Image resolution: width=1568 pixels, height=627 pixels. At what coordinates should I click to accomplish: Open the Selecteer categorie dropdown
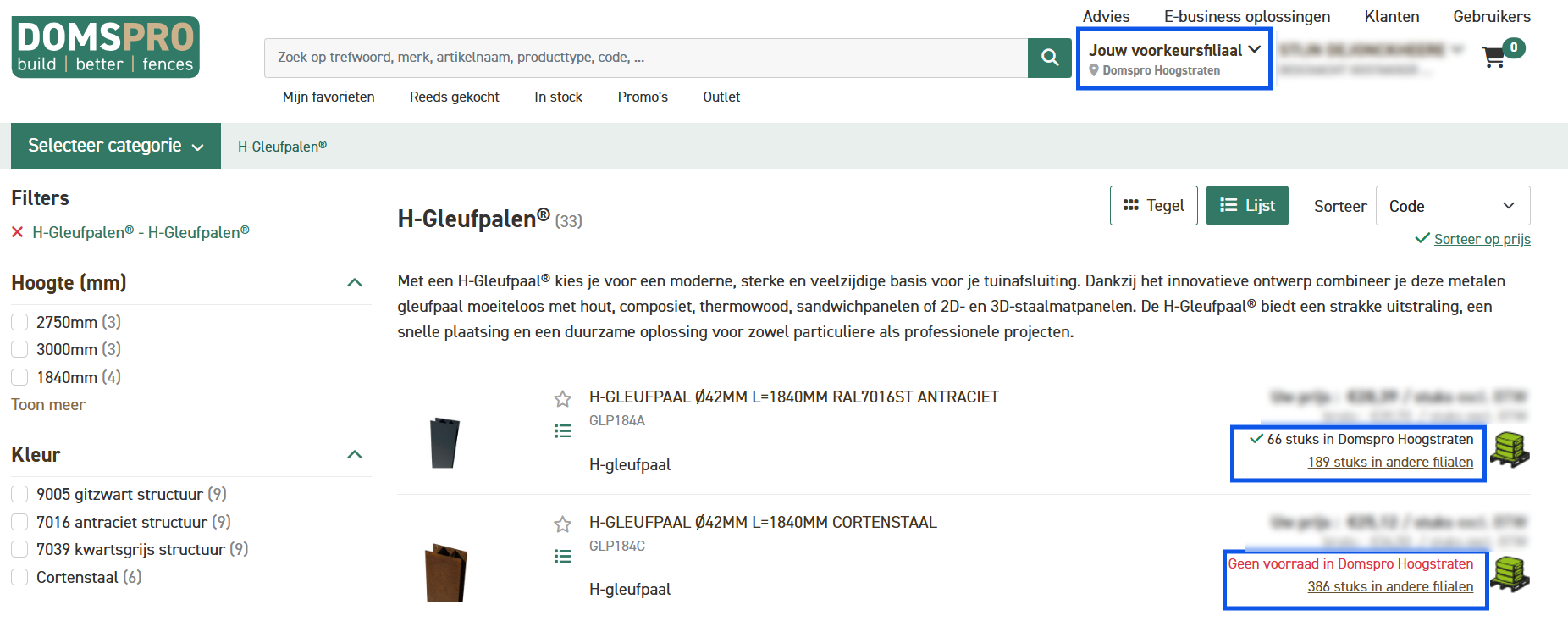tap(116, 146)
